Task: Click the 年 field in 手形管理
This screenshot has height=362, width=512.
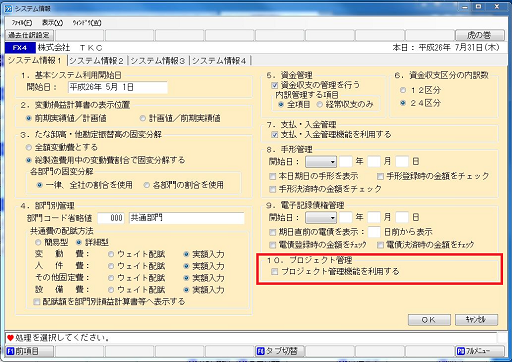Action: 346,162
